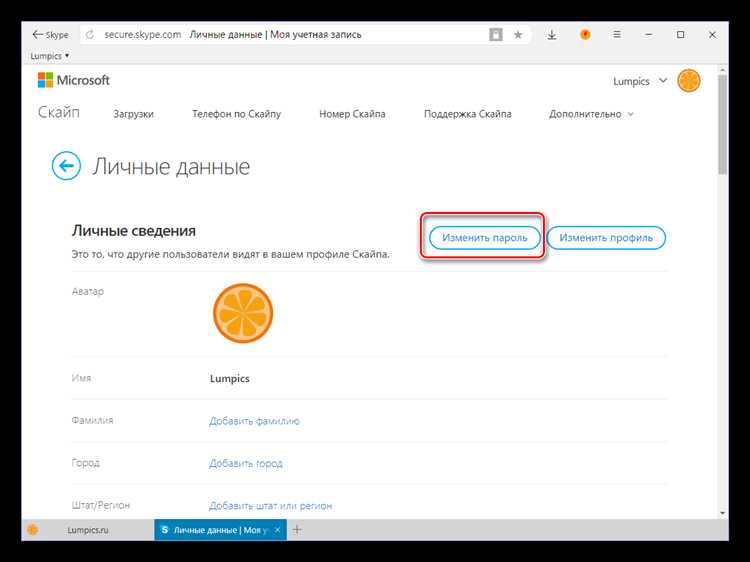Open Номер Скайпа

[x=352, y=114]
